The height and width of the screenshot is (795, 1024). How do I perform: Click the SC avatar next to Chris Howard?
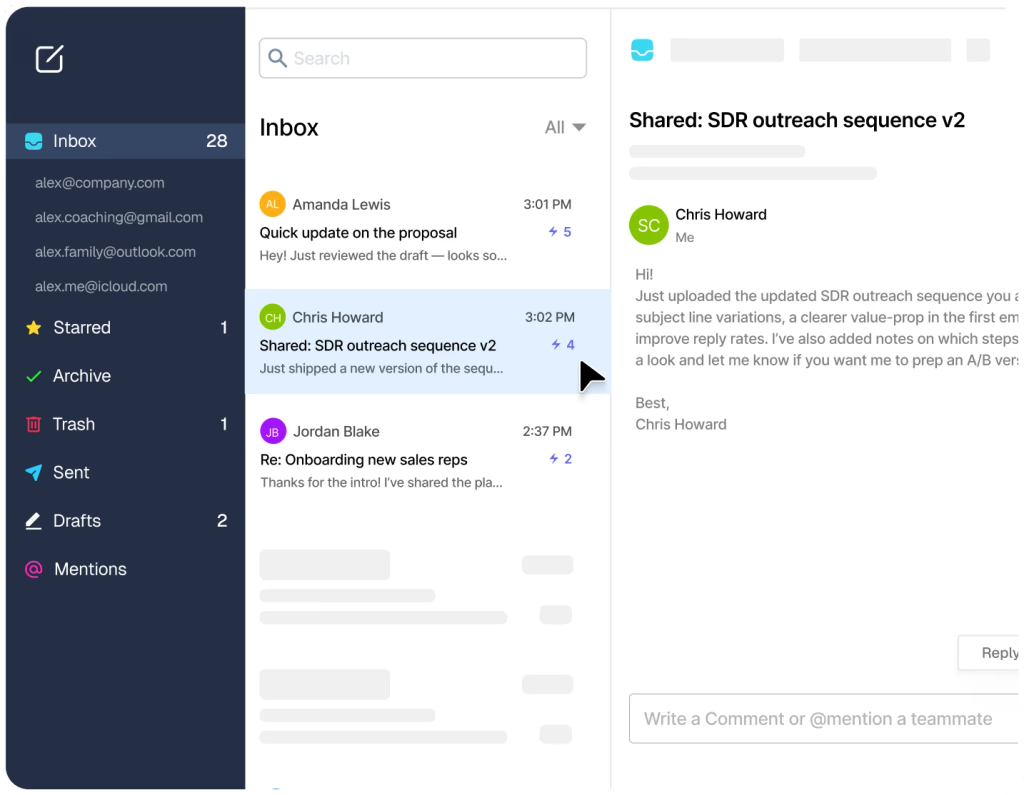pyautogui.click(x=648, y=225)
